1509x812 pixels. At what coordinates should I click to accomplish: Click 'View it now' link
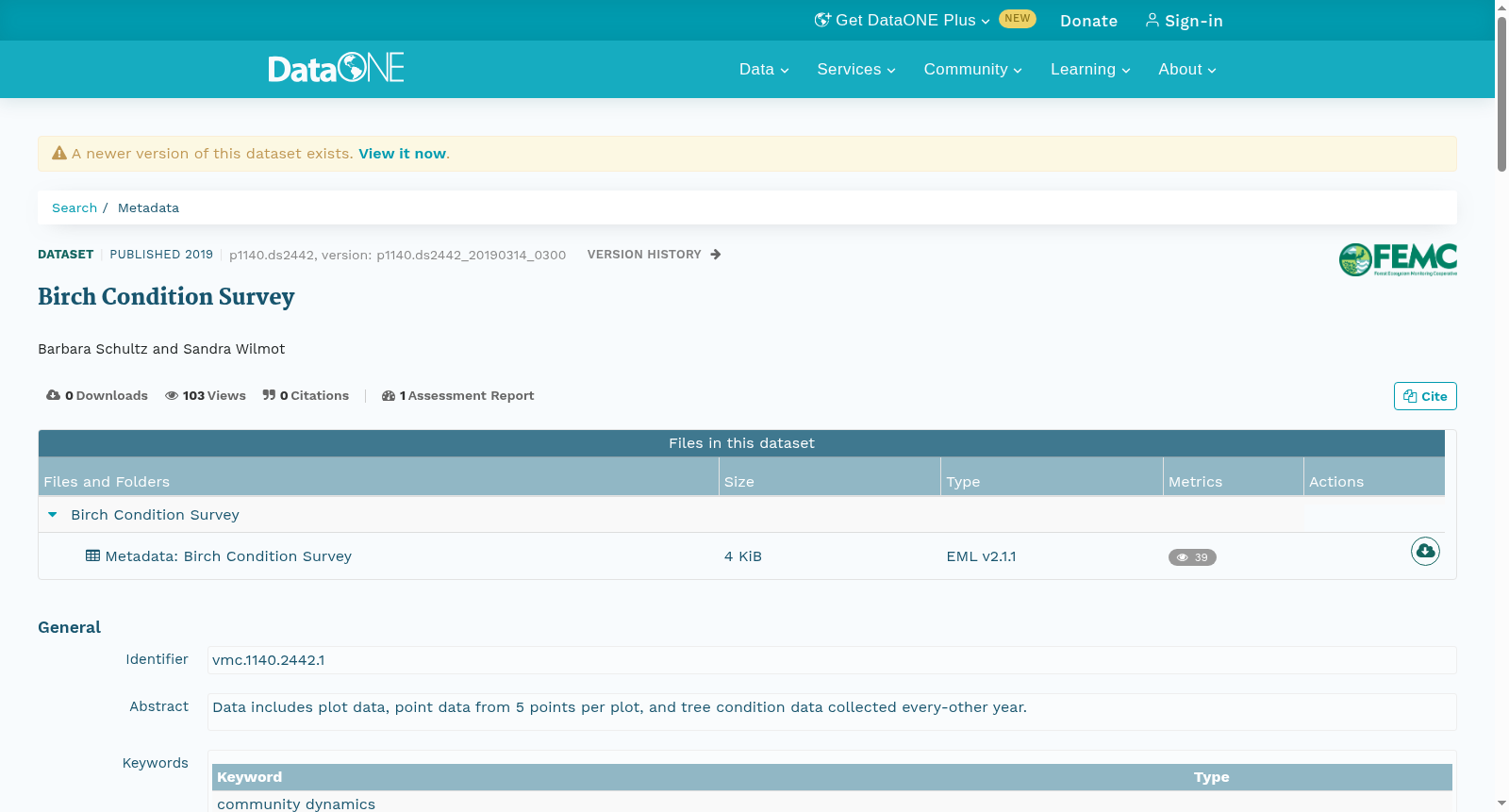point(402,154)
